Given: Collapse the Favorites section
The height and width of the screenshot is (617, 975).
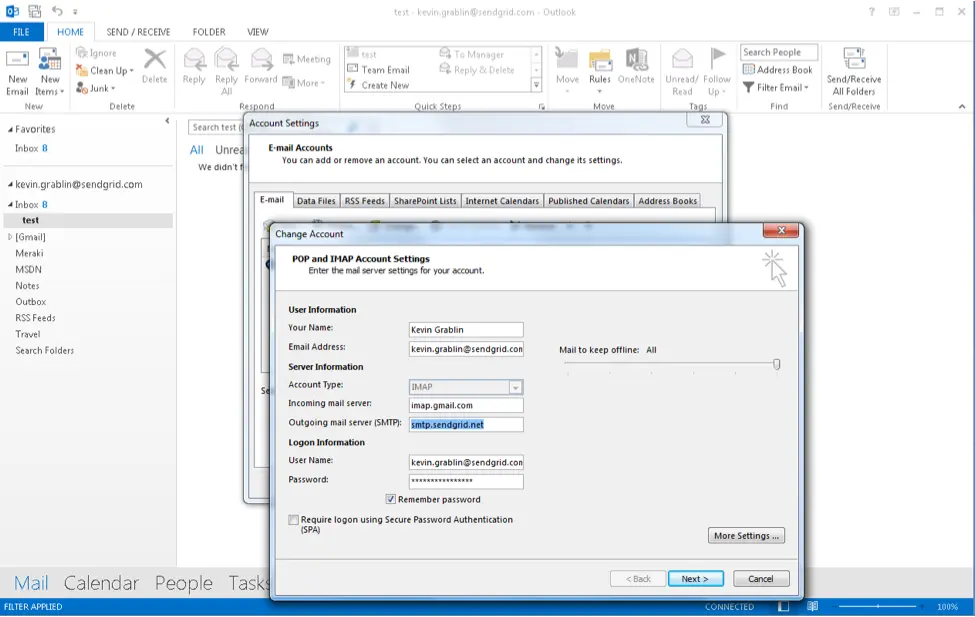Looking at the screenshot, I should coord(10,129).
